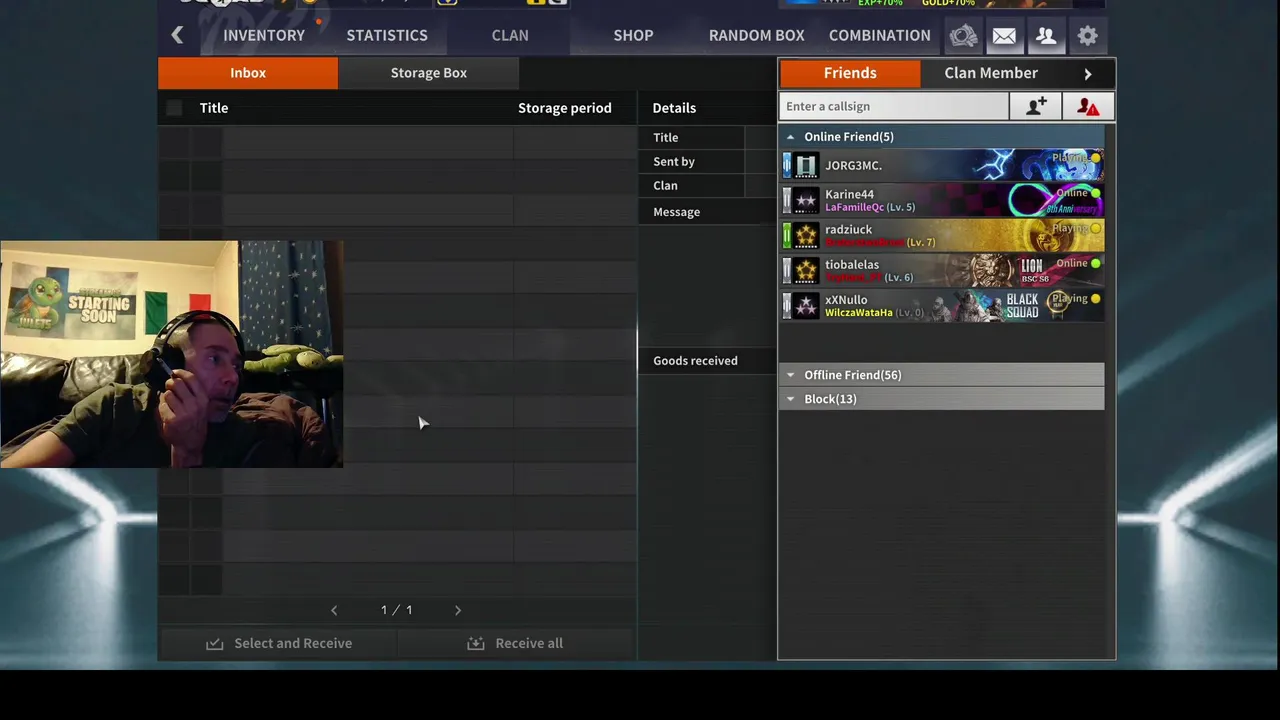Click the 1 / 1 page indicator
1280x720 pixels.
click(x=396, y=610)
